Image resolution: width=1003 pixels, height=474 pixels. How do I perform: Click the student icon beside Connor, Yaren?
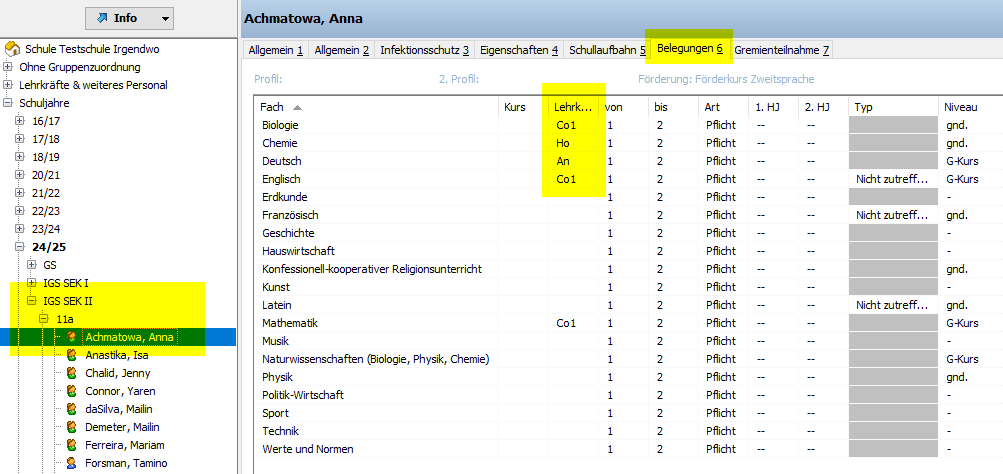72,391
